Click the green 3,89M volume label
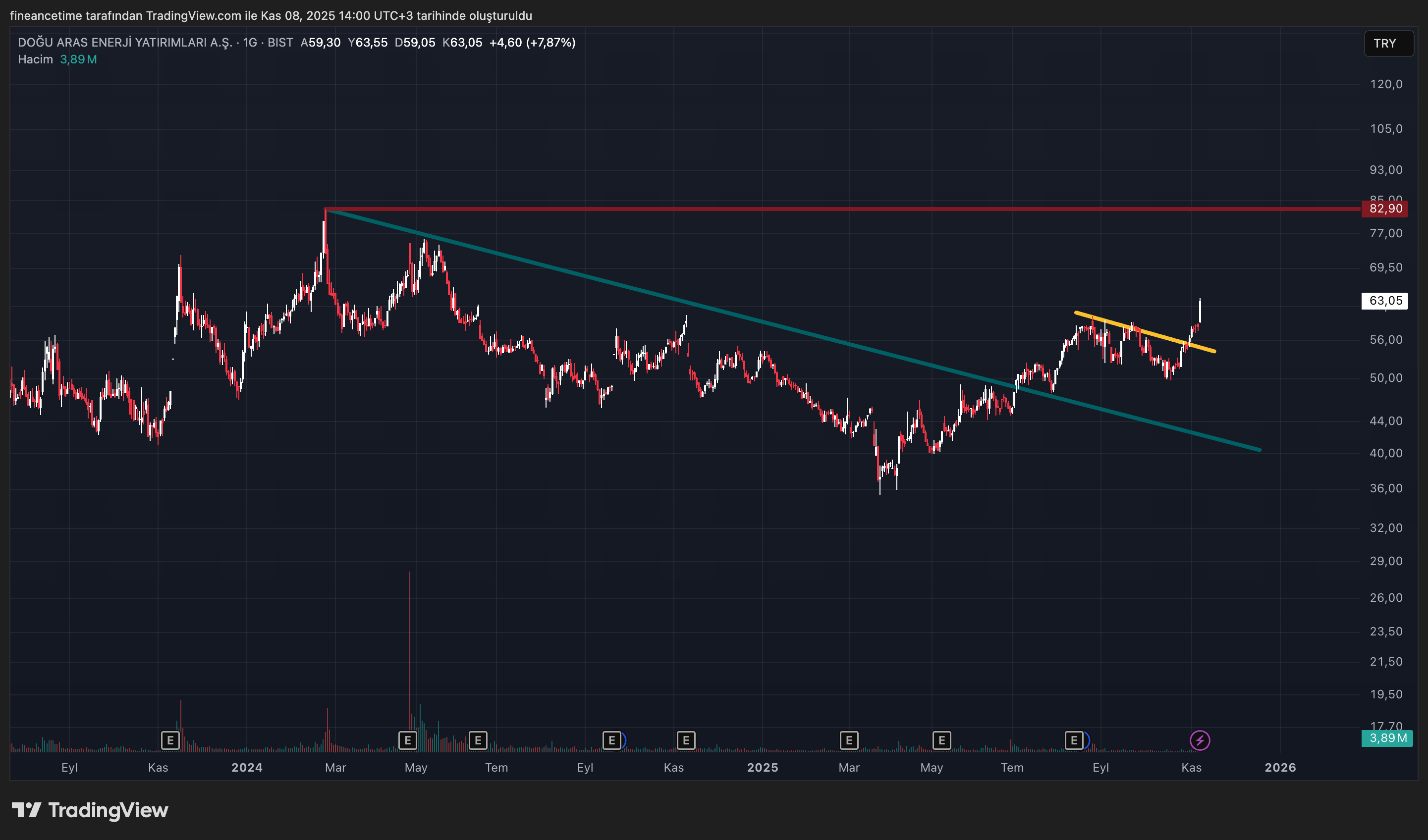The width and height of the screenshot is (1428, 840). 1387,738
